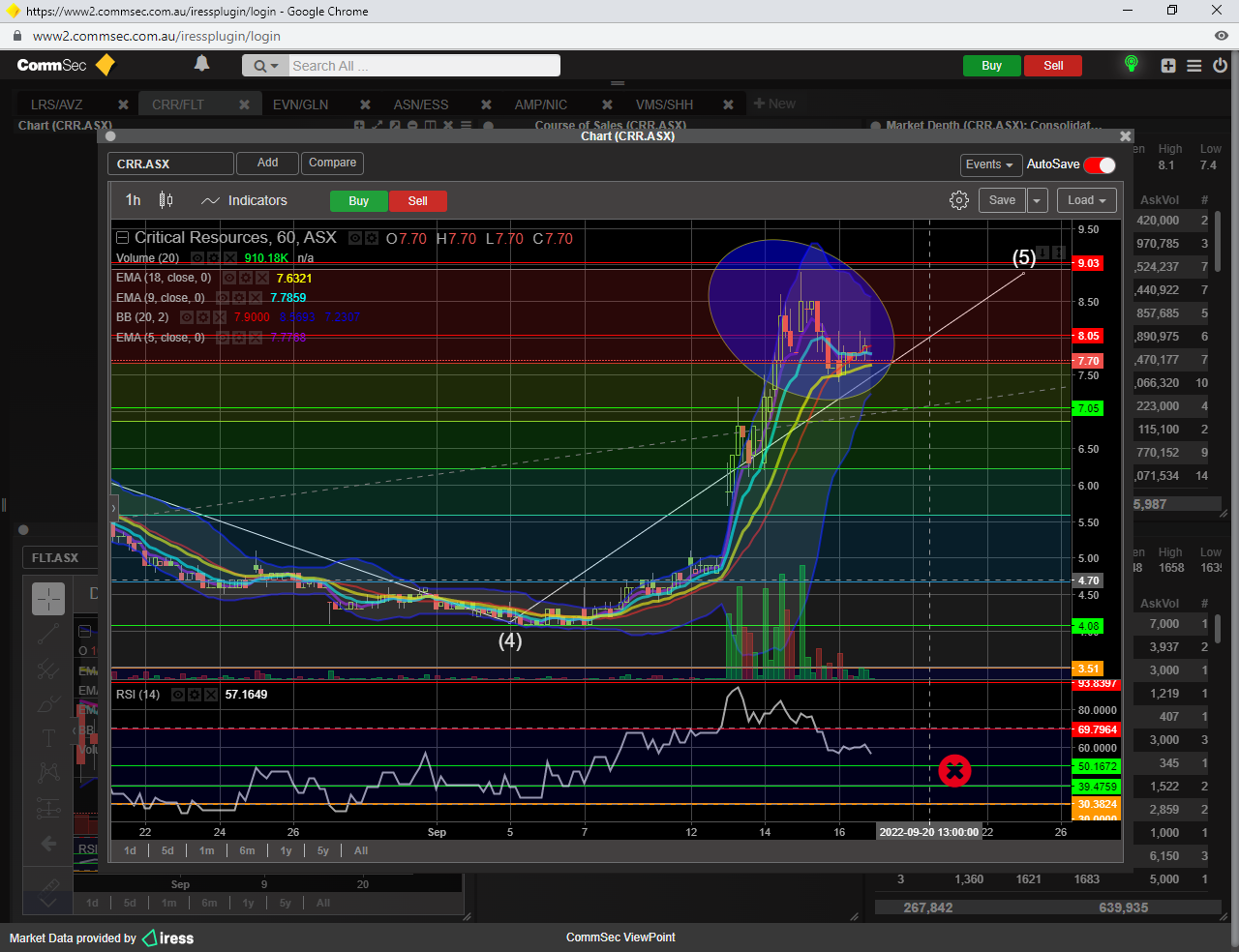Screen dimensions: 1239x952
Task: Toggle visibility of EMA (18, close, 0)
Action: [229, 278]
